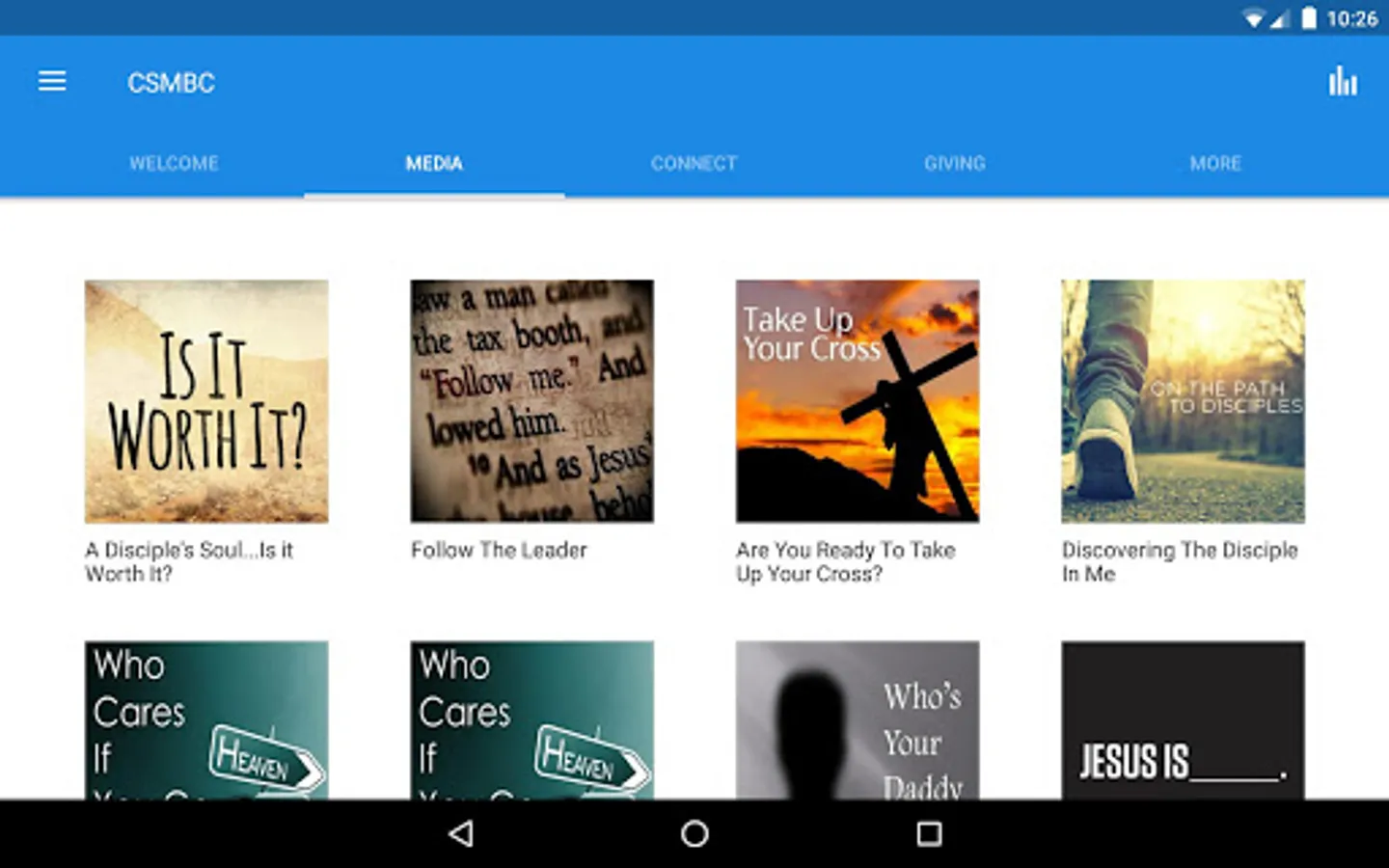
Task: Open the 'Is It Worth It?' thumbnail
Action: coord(206,401)
